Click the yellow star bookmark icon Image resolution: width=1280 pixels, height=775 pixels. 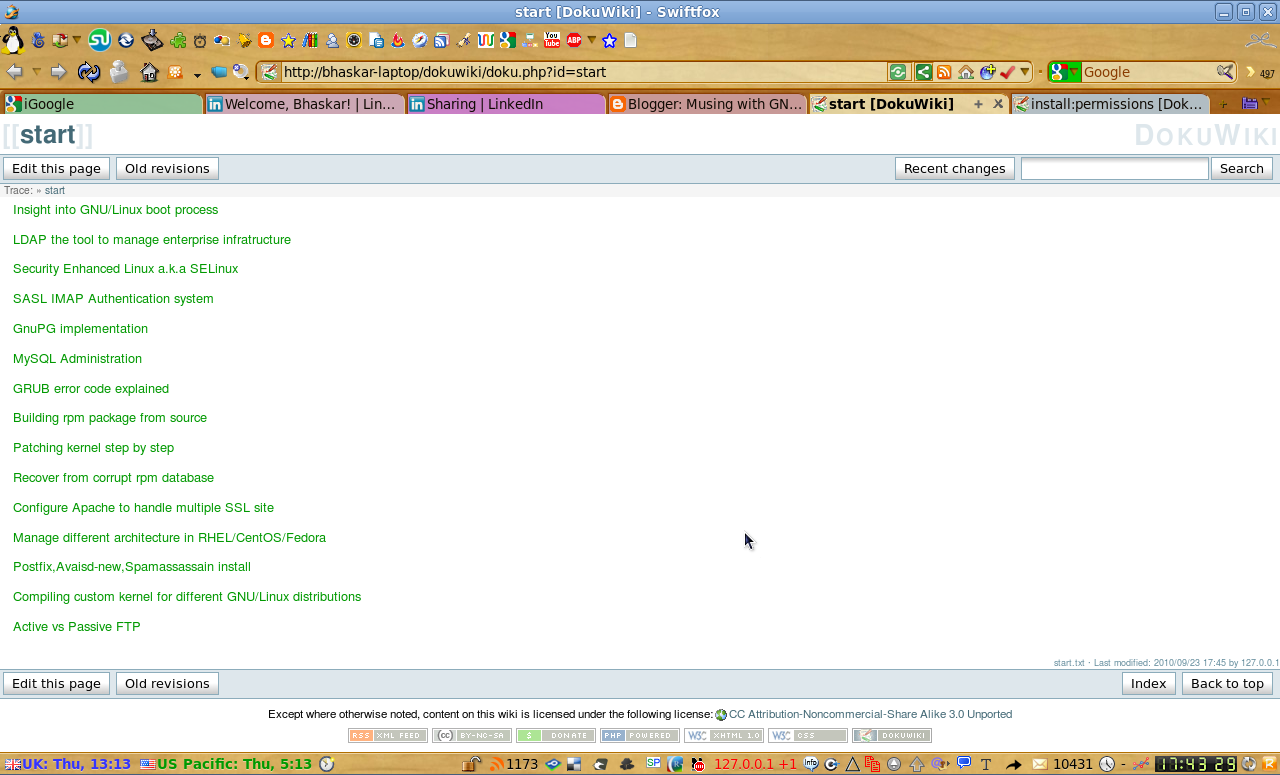coord(288,41)
